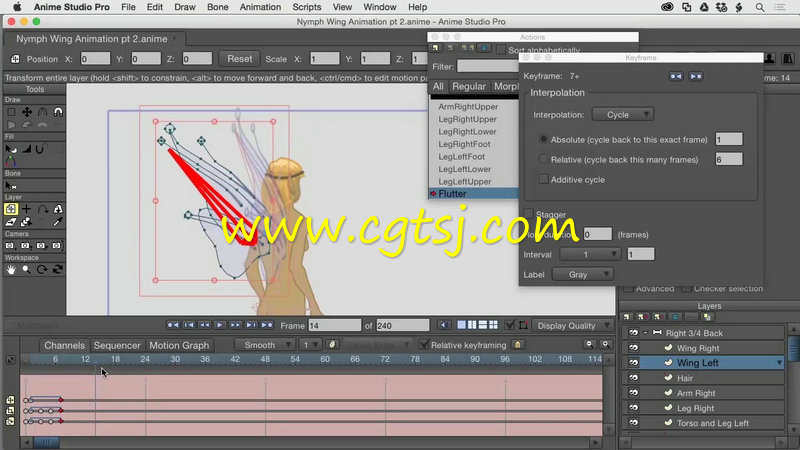Open the Wing Left layer dropdown arrow
This screenshot has height=450, width=800.
(779, 363)
